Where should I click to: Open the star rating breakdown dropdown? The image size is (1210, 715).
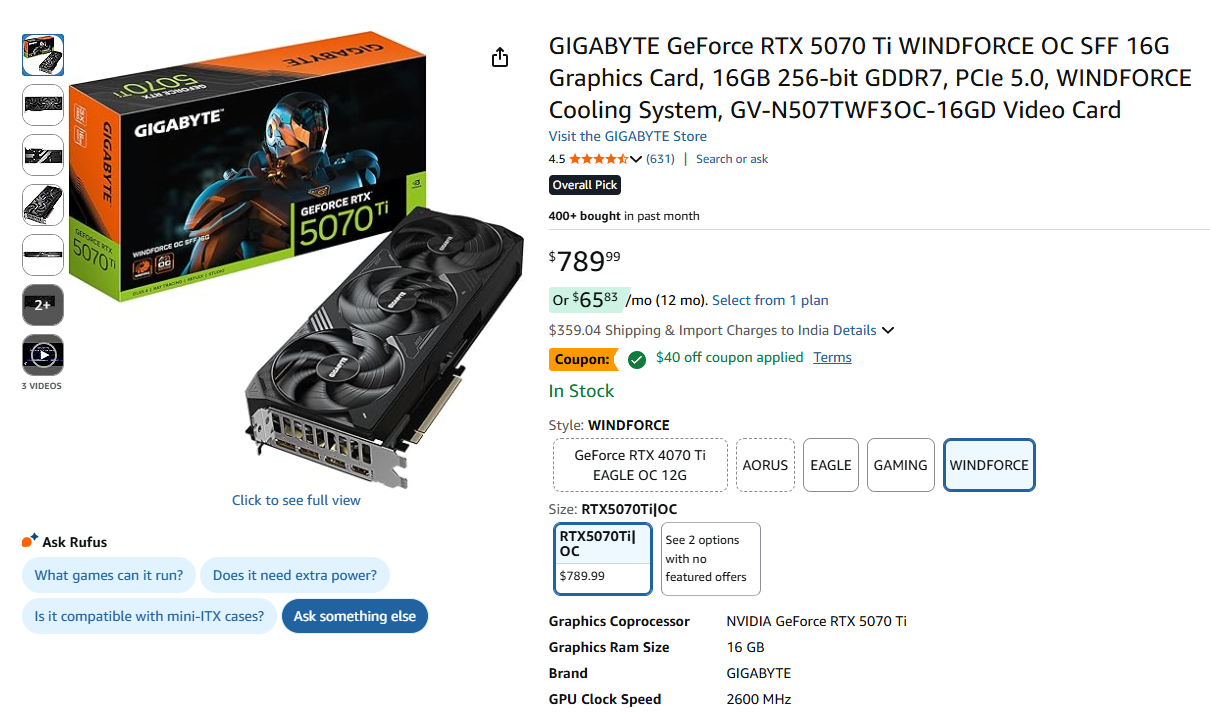coord(635,158)
